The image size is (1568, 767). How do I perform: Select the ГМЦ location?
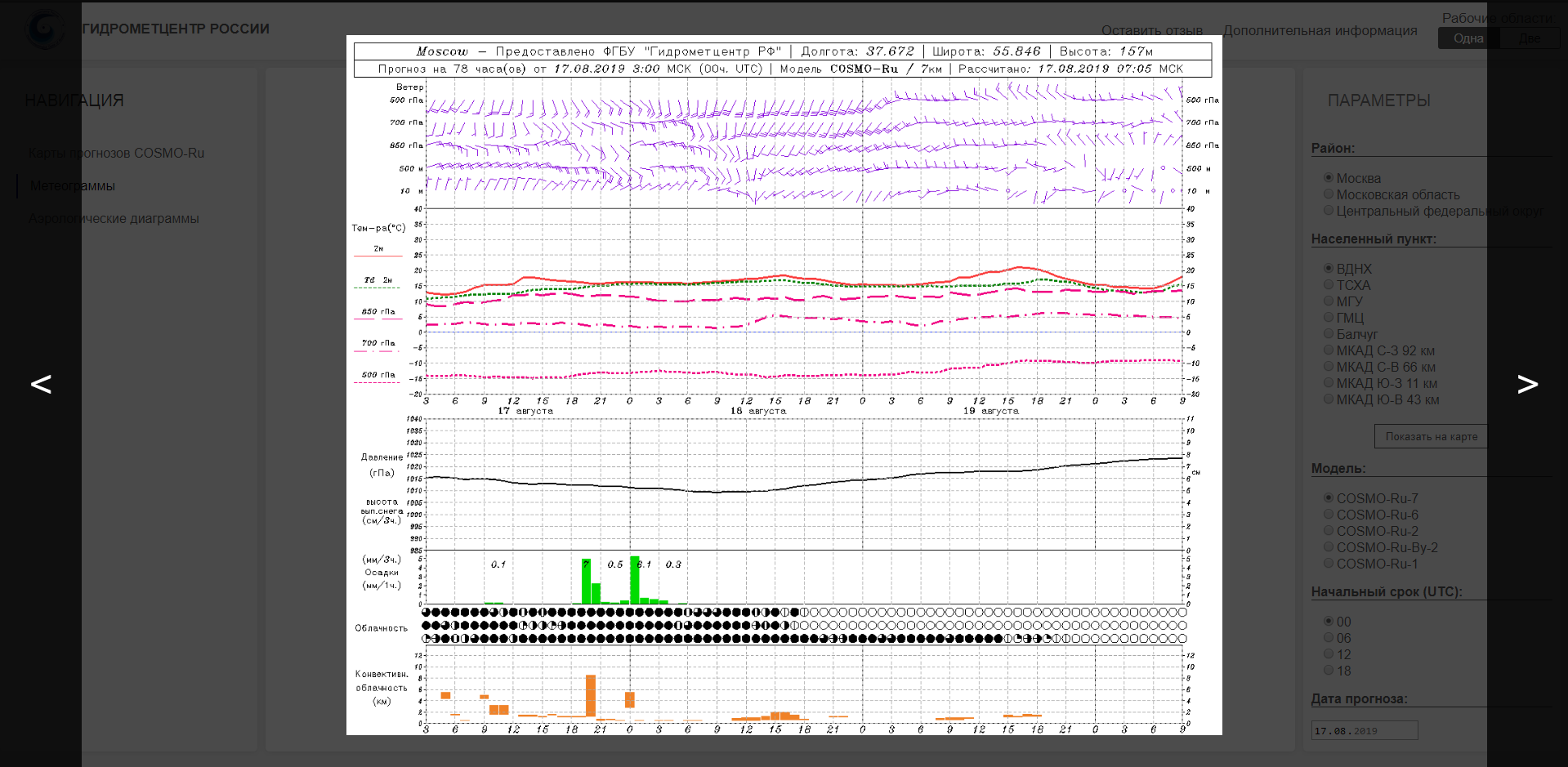[1329, 317]
